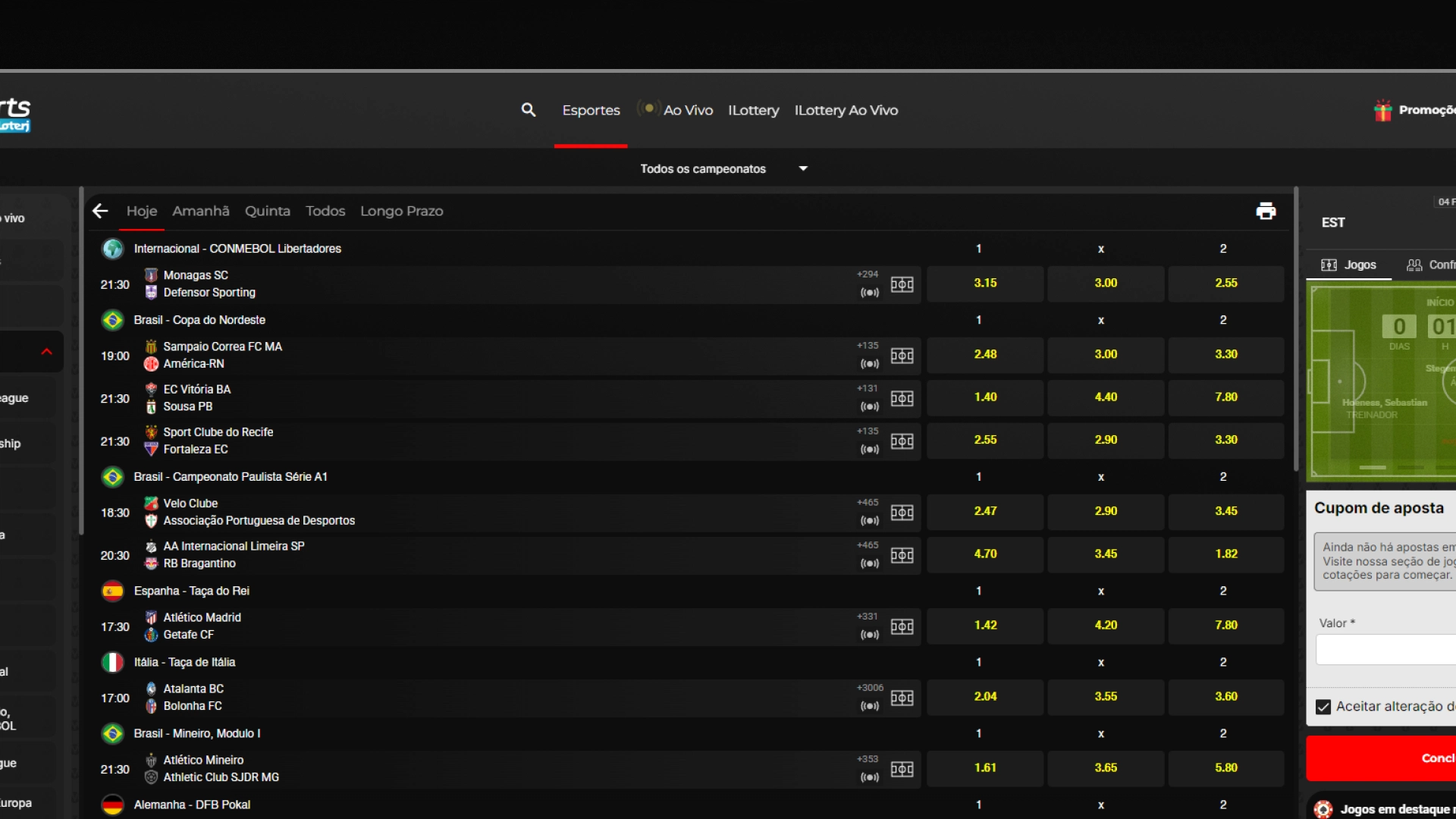Open ILottery Ao Vivo tab

pos(846,110)
